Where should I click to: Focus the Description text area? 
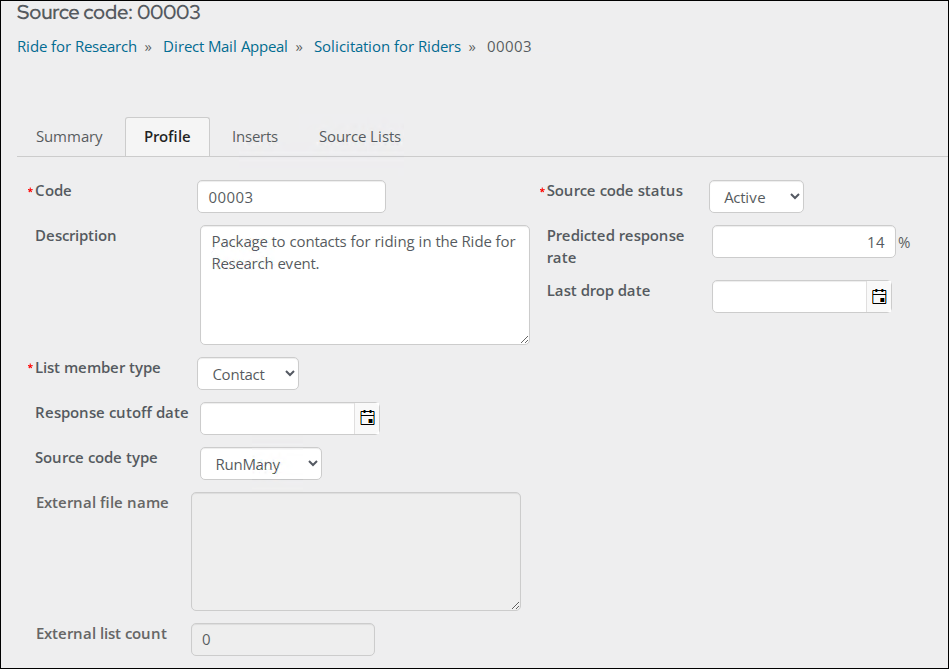coord(365,285)
